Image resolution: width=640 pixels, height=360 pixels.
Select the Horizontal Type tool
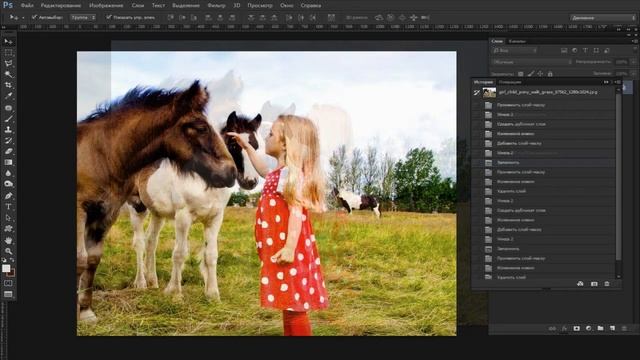8,207
